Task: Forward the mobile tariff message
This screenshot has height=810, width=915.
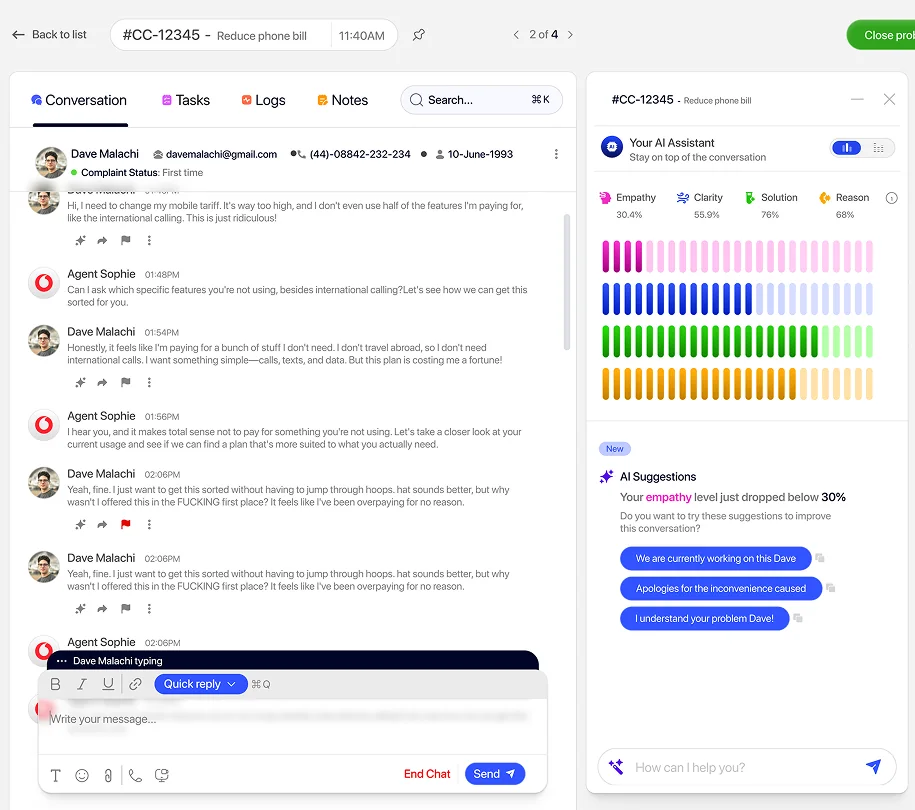Action: point(102,240)
